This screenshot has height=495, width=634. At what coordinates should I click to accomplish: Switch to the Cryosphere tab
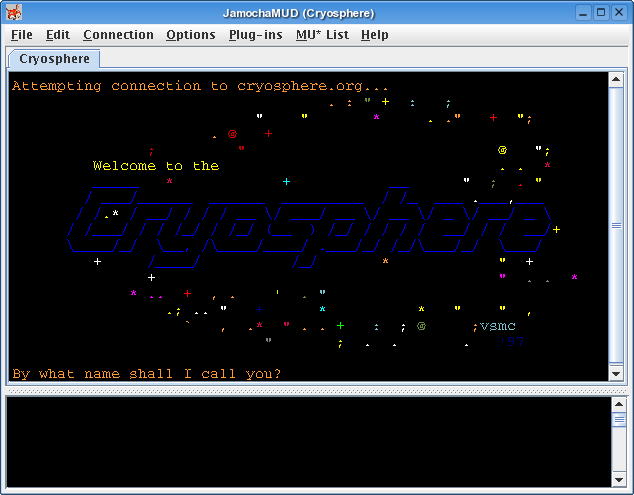pyautogui.click(x=54, y=59)
